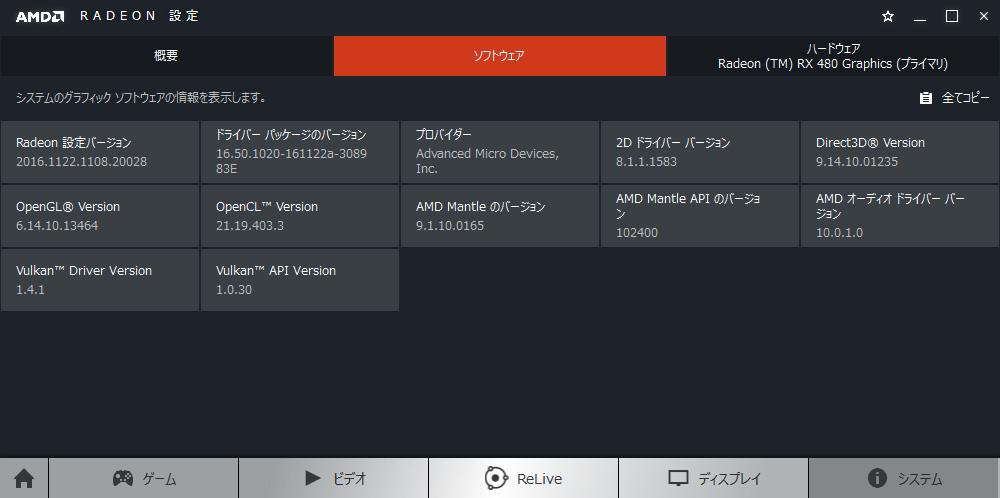
Task: Click value 9.1.10.0165
Action: pos(450,226)
